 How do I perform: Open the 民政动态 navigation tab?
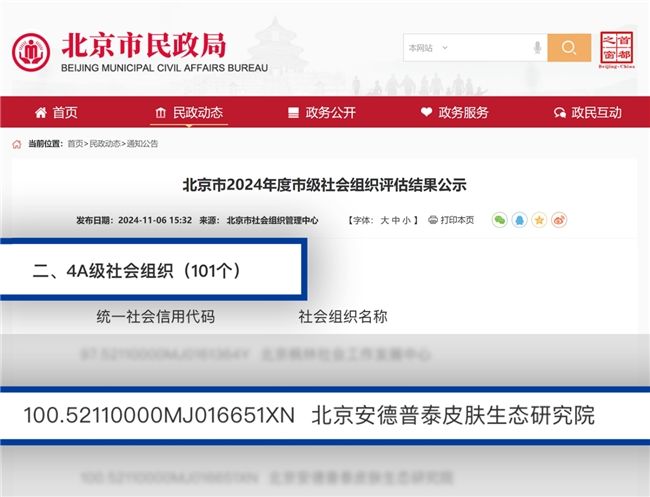pos(189,112)
